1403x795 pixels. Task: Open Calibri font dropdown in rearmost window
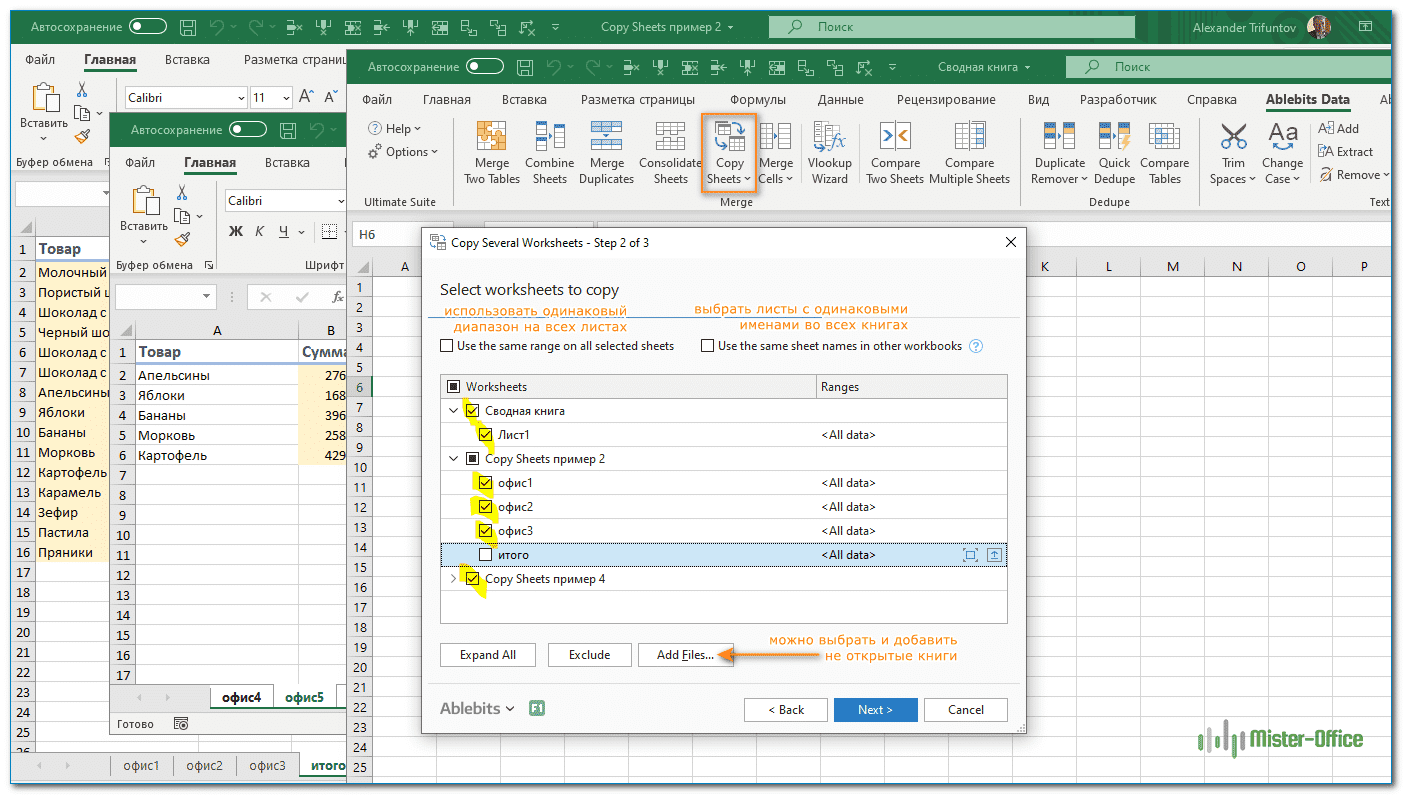click(240, 98)
